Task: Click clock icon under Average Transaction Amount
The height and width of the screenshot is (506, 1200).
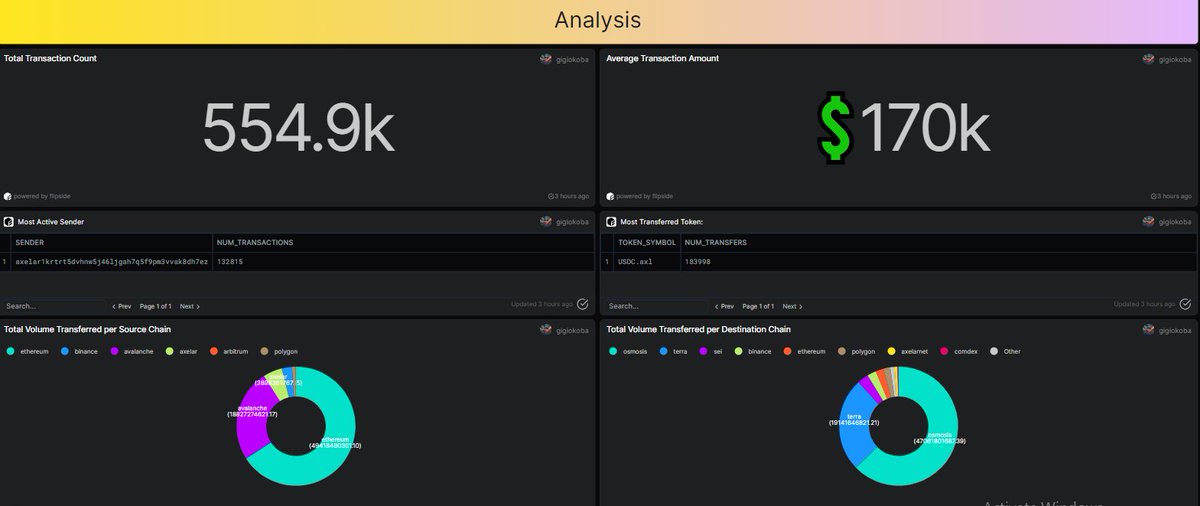Action: (x=1154, y=196)
